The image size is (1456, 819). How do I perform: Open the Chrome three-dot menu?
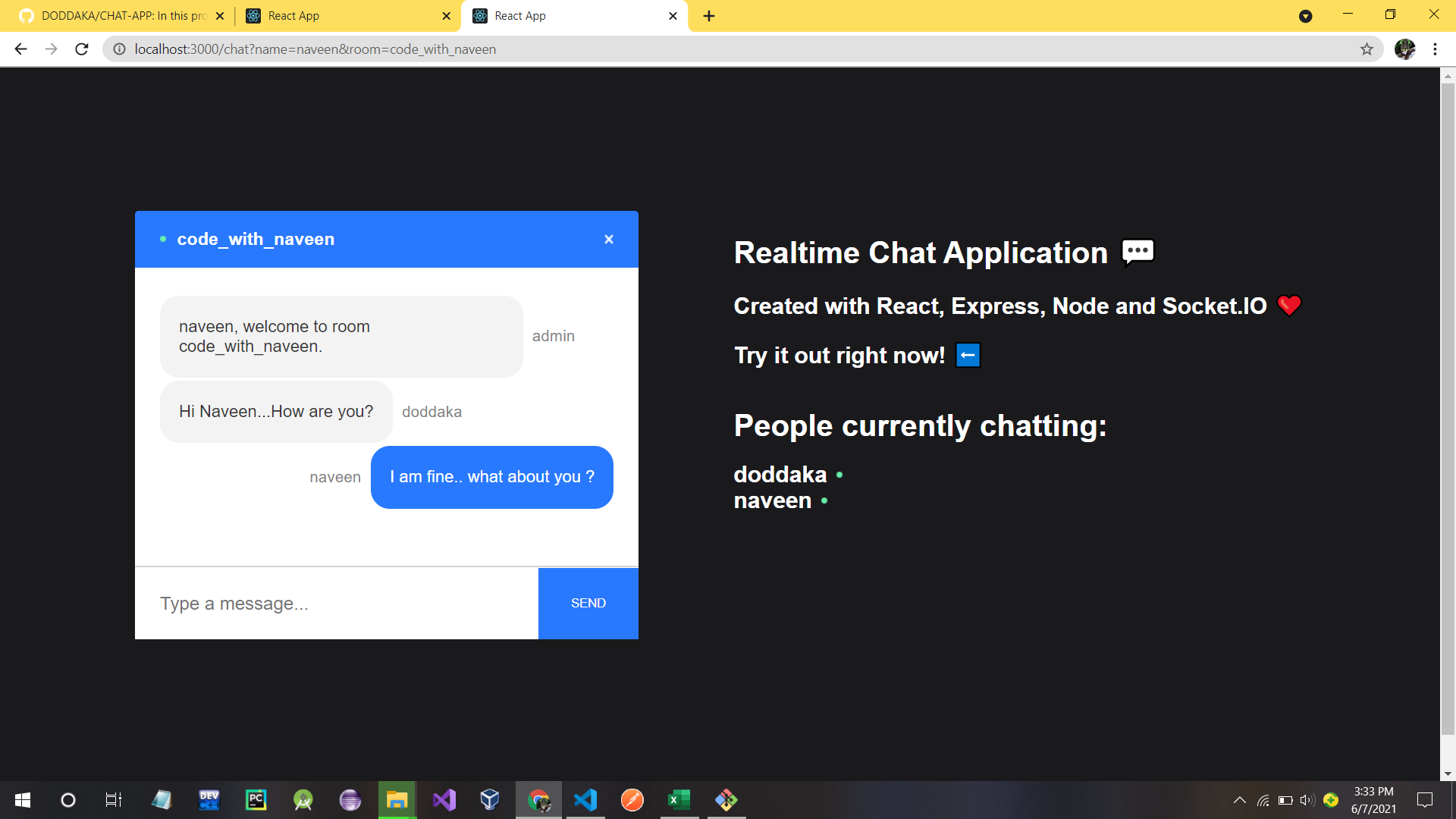click(x=1435, y=49)
